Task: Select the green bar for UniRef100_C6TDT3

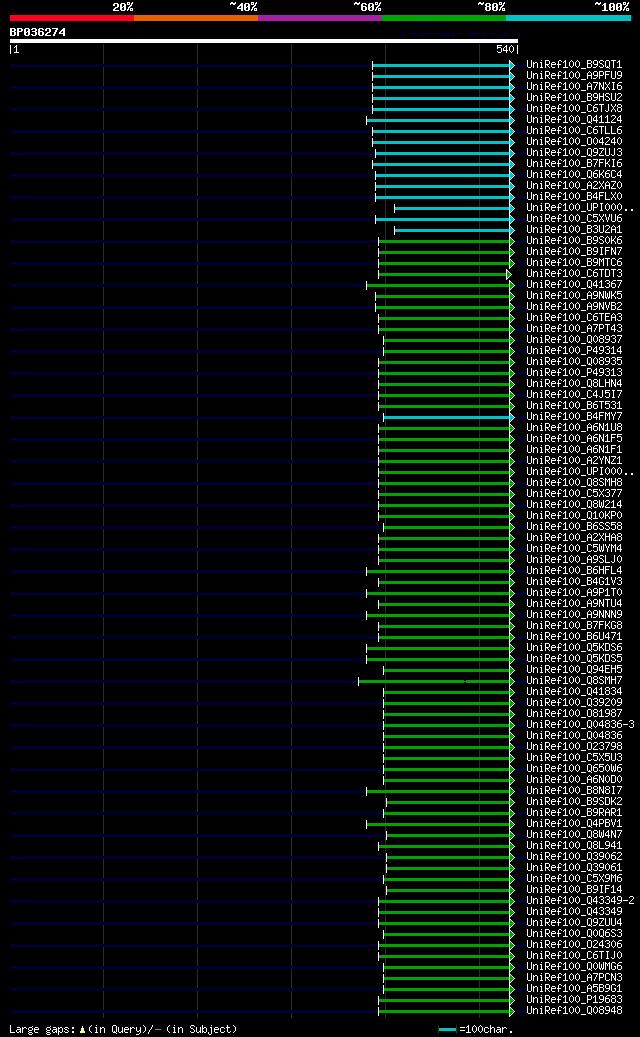Action: 443,274
